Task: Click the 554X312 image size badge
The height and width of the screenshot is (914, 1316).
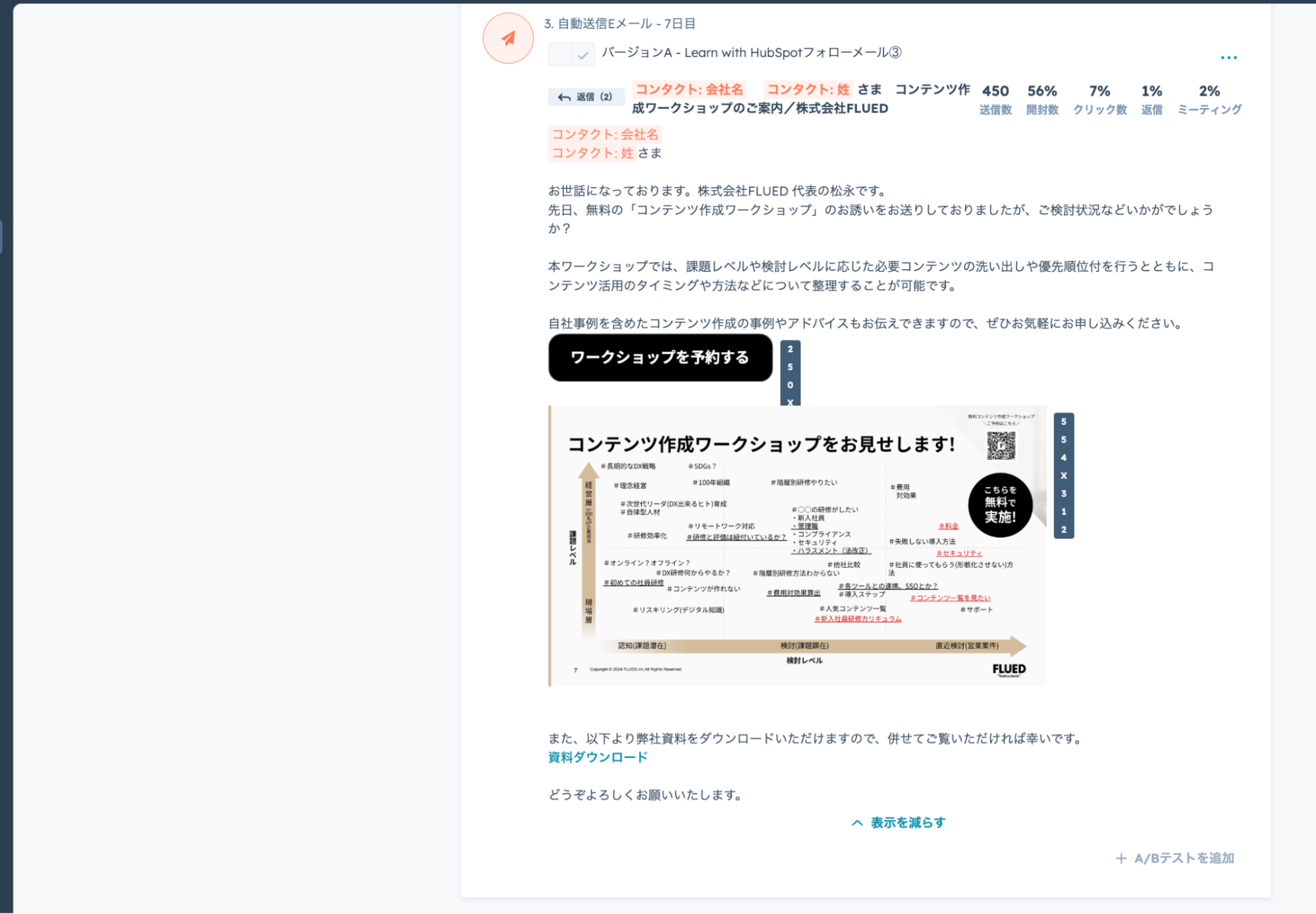Action: tap(1063, 475)
